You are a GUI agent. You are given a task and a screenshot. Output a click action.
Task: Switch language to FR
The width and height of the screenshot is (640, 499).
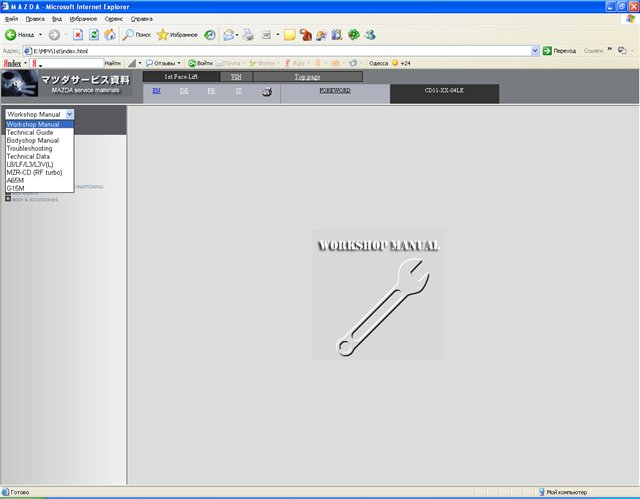click(211, 91)
